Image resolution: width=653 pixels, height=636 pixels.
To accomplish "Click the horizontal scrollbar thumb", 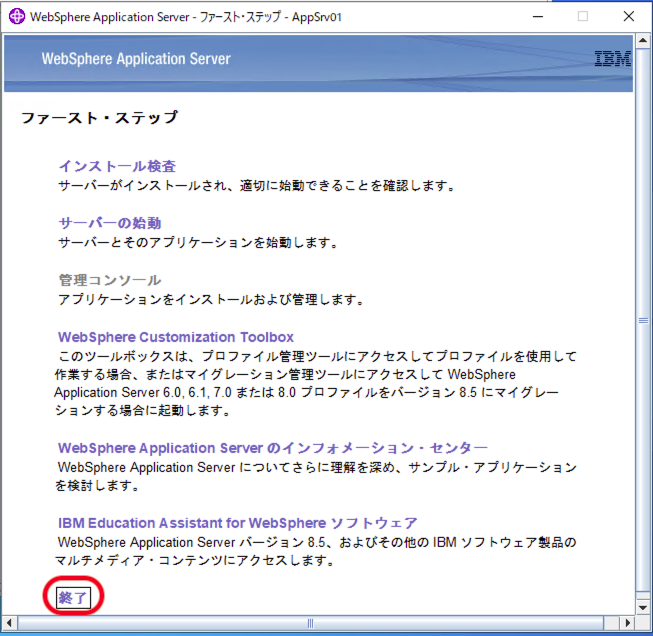I will click(x=310, y=623).
